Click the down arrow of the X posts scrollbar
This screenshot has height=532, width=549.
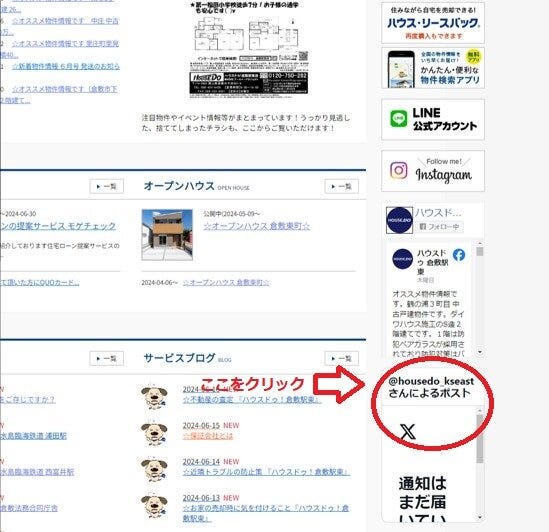coord(480,517)
